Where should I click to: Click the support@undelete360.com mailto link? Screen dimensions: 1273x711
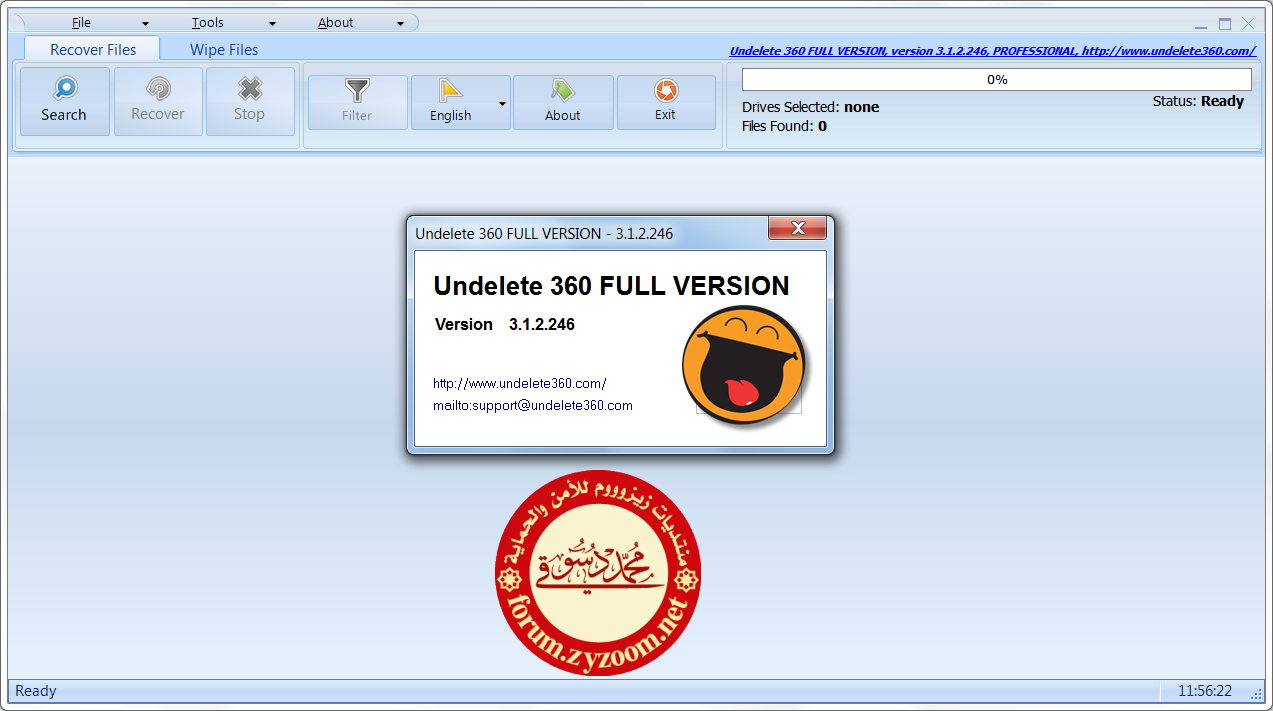coord(533,405)
